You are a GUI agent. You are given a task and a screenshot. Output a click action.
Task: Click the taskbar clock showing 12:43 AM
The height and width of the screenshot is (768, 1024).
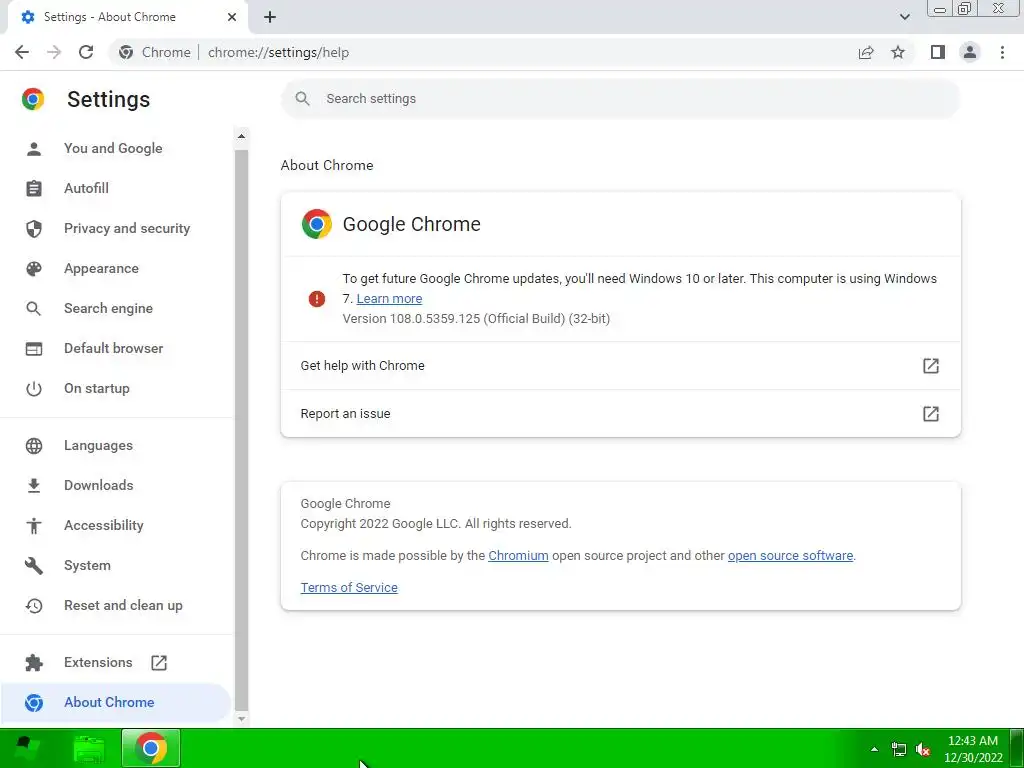pyautogui.click(x=973, y=749)
